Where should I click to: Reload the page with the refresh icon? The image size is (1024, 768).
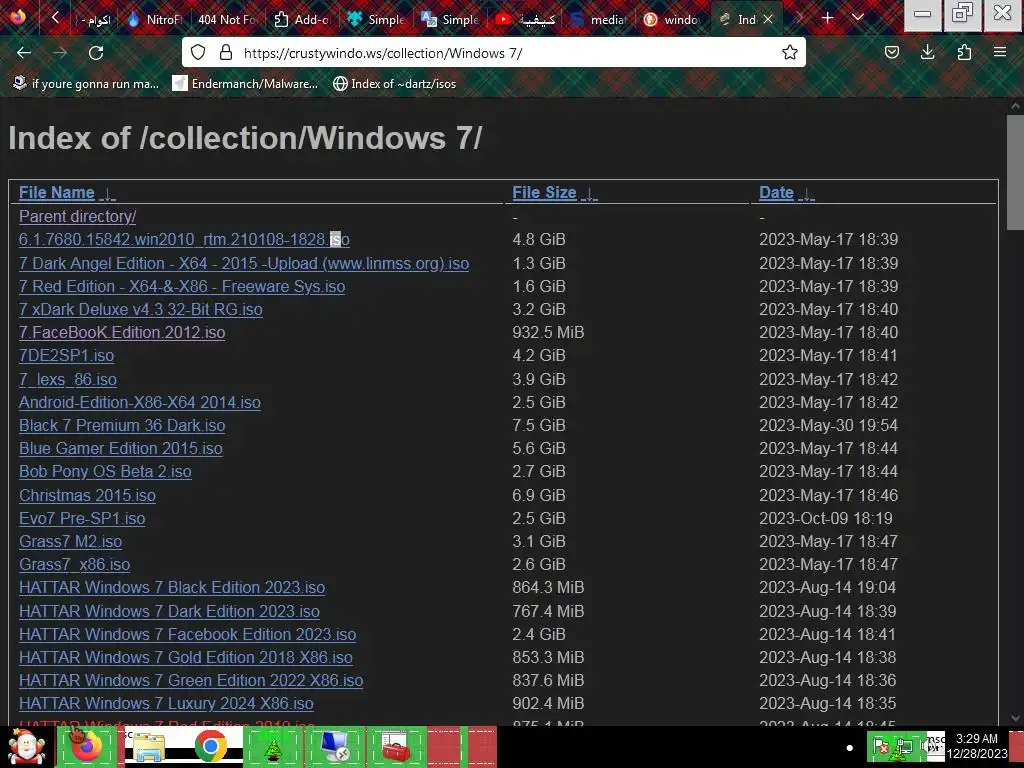[x=96, y=53]
